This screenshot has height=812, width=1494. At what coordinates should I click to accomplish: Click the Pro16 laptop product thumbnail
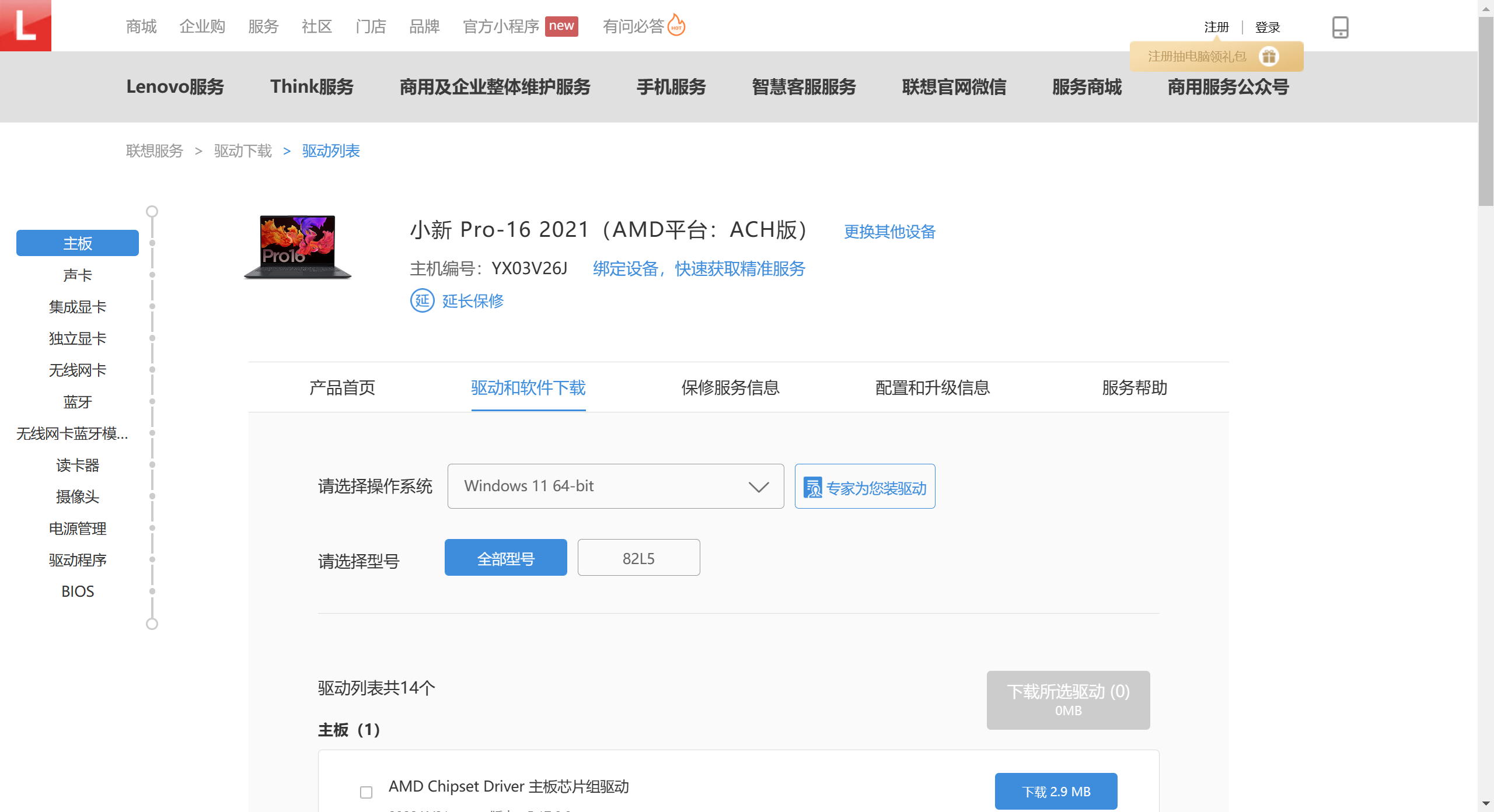pyautogui.click(x=298, y=247)
